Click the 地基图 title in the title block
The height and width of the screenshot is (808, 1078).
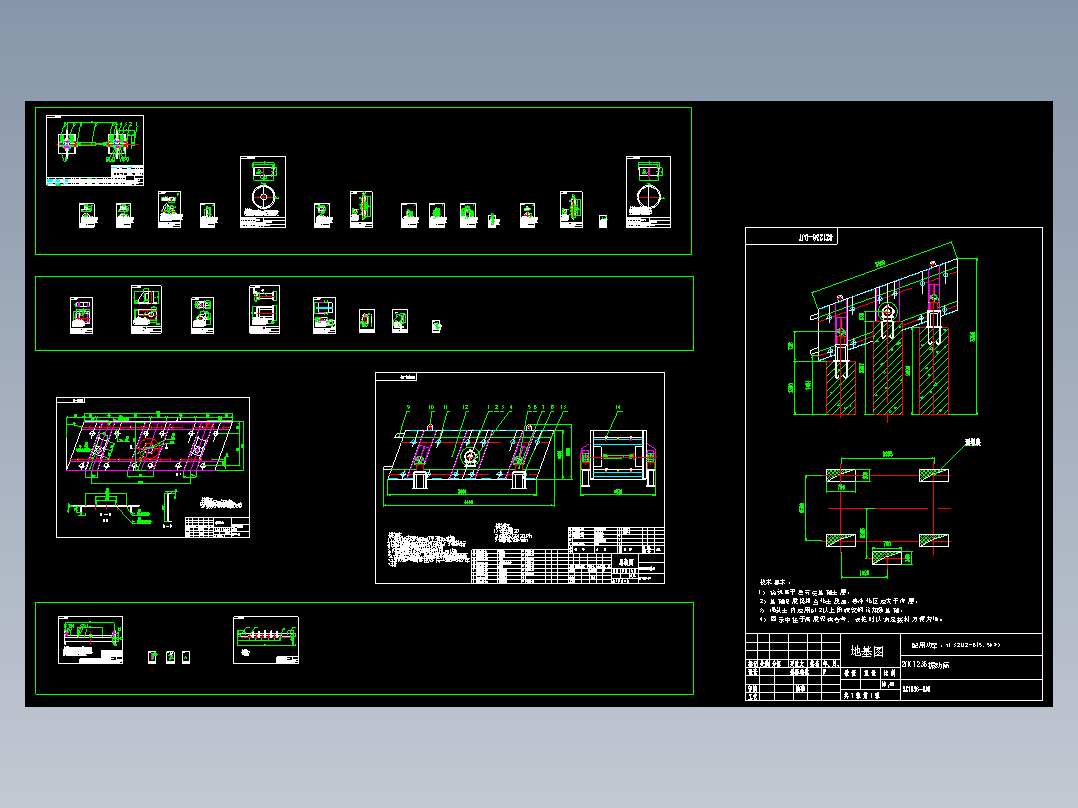(x=867, y=651)
